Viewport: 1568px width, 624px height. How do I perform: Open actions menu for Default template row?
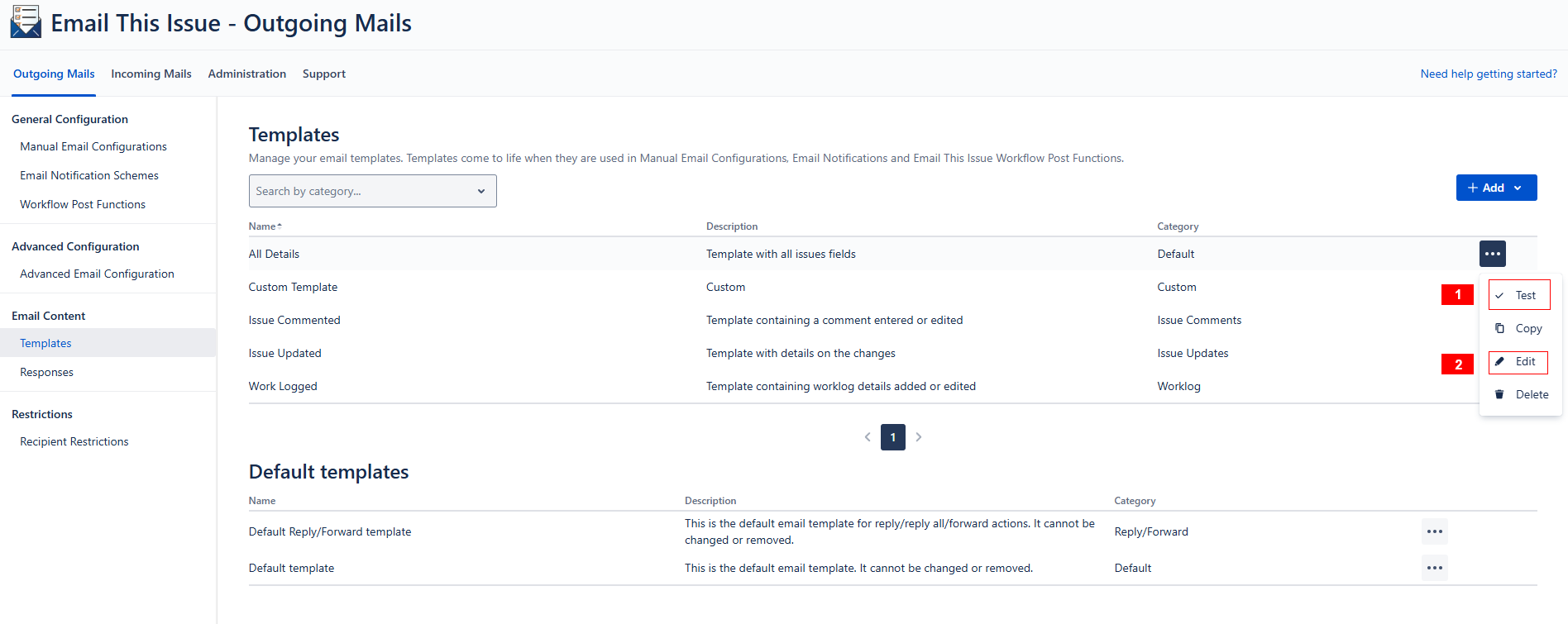click(x=1434, y=568)
